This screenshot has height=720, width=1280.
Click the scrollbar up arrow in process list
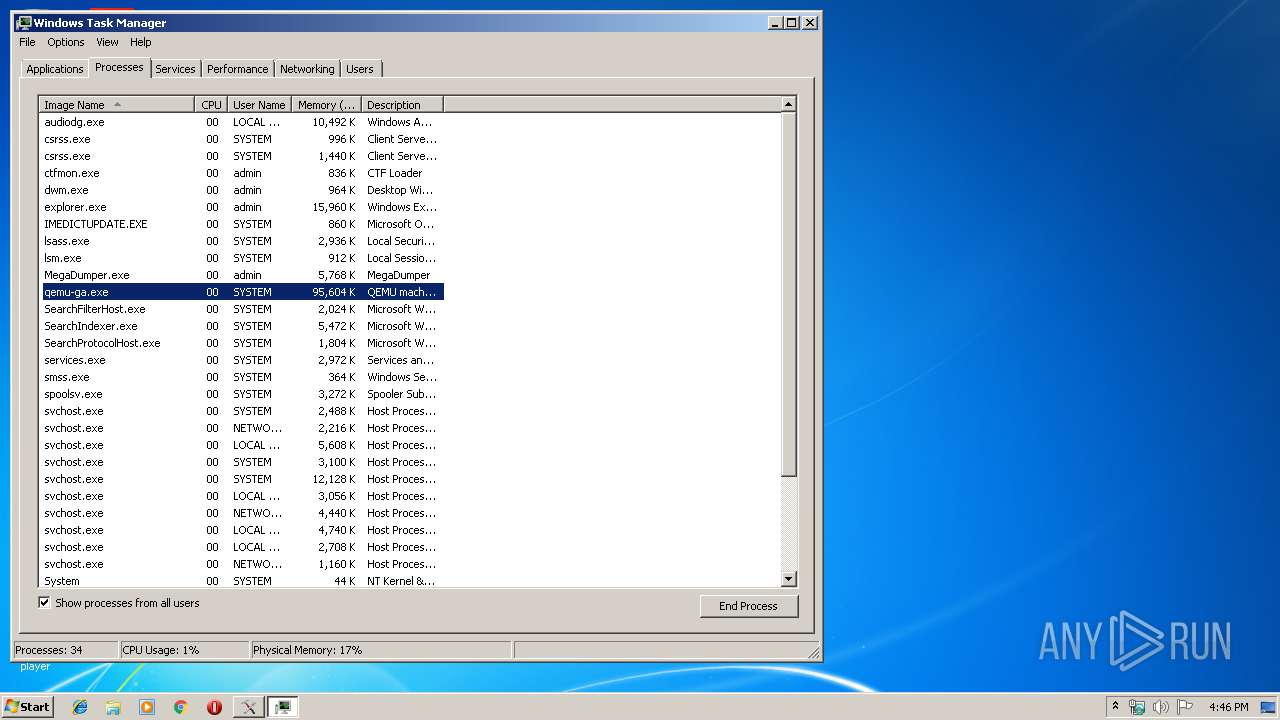tap(788, 105)
